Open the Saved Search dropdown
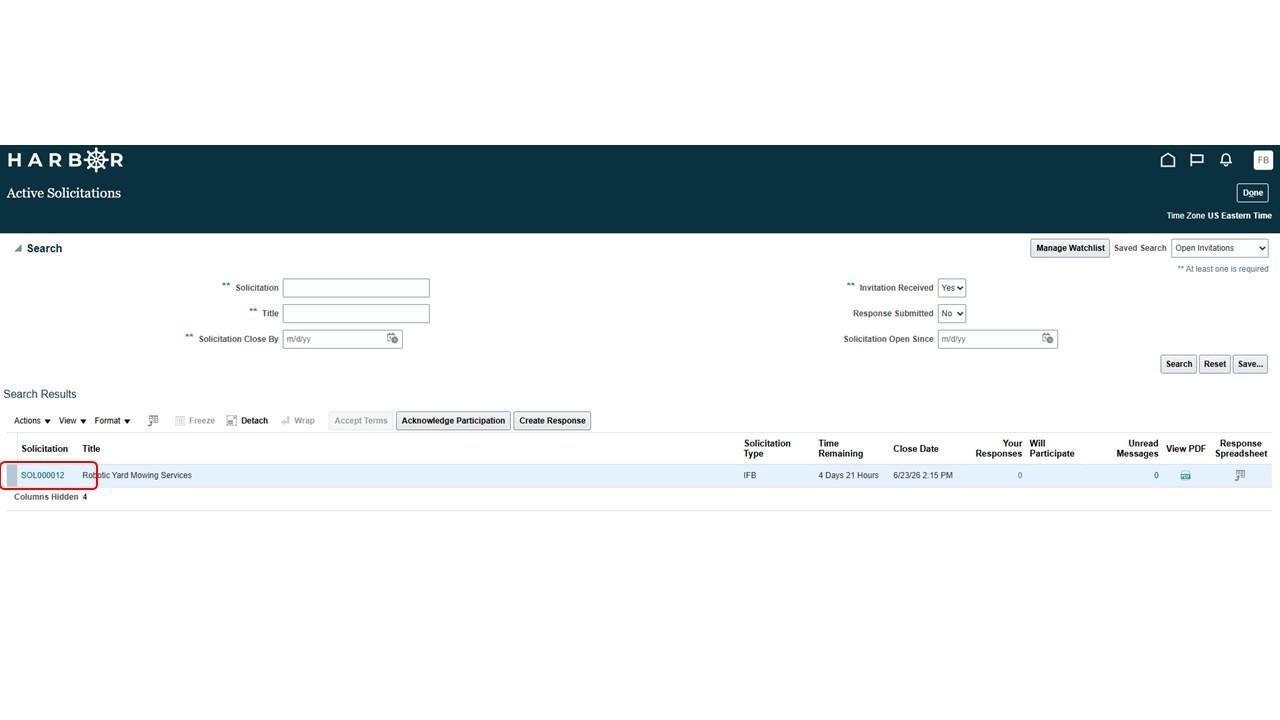 point(1220,248)
